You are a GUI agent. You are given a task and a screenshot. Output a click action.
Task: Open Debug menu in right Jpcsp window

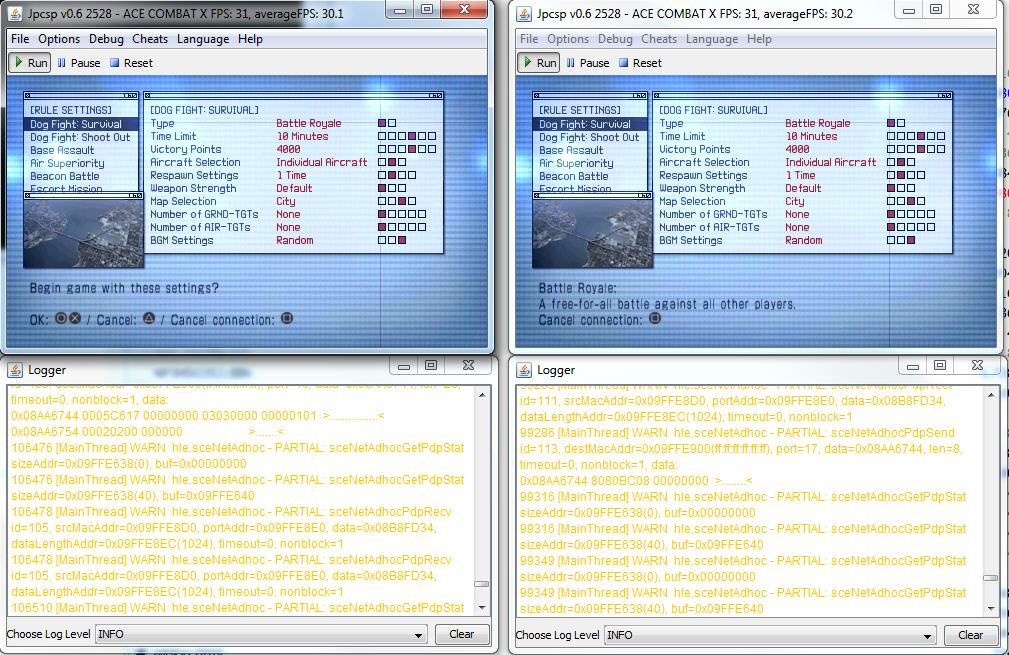click(615, 39)
